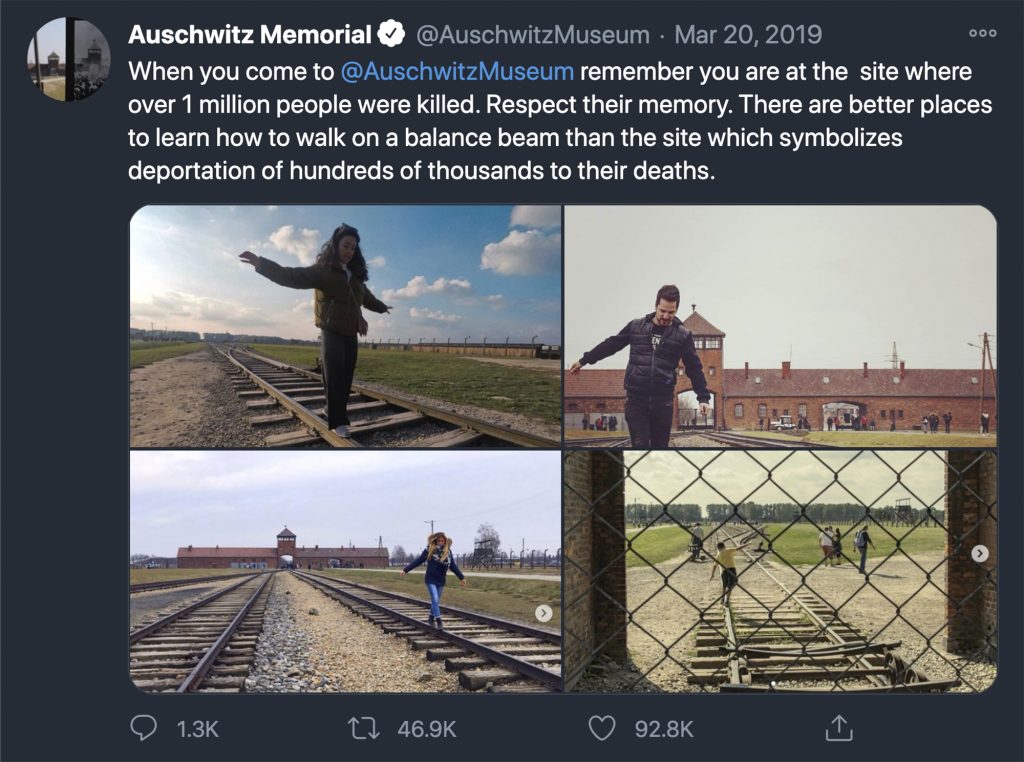This screenshot has width=1024, height=762.
Task: Open the Auschwitz Memorial display name
Action: click(x=249, y=34)
